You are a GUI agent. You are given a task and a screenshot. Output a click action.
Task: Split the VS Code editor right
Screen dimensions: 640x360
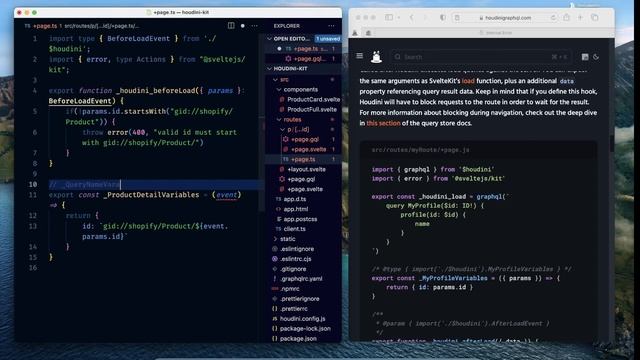pyautogui.click(x=231, y=26)
